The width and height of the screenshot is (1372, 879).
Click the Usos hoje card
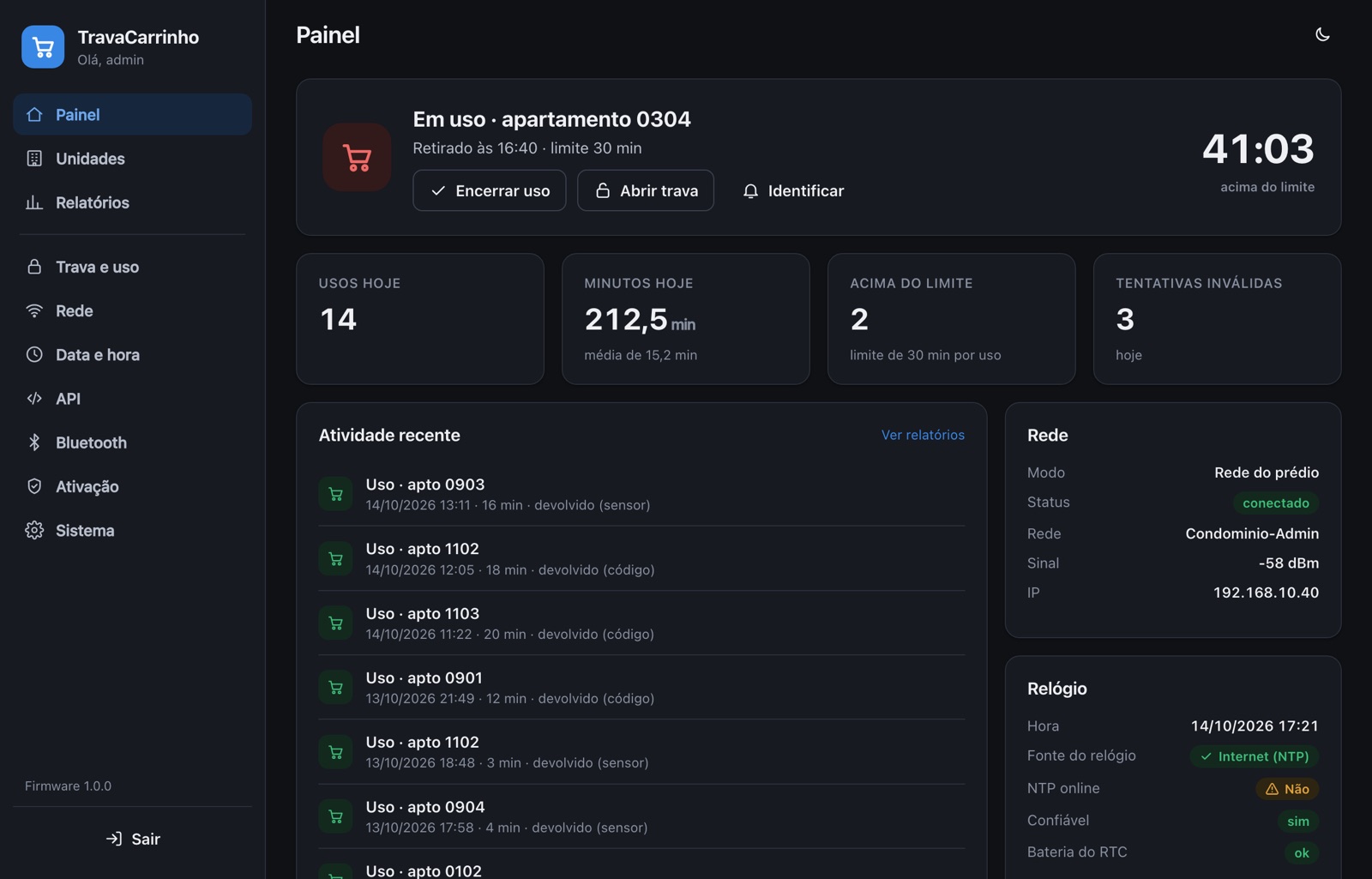(x=420, y=319)
